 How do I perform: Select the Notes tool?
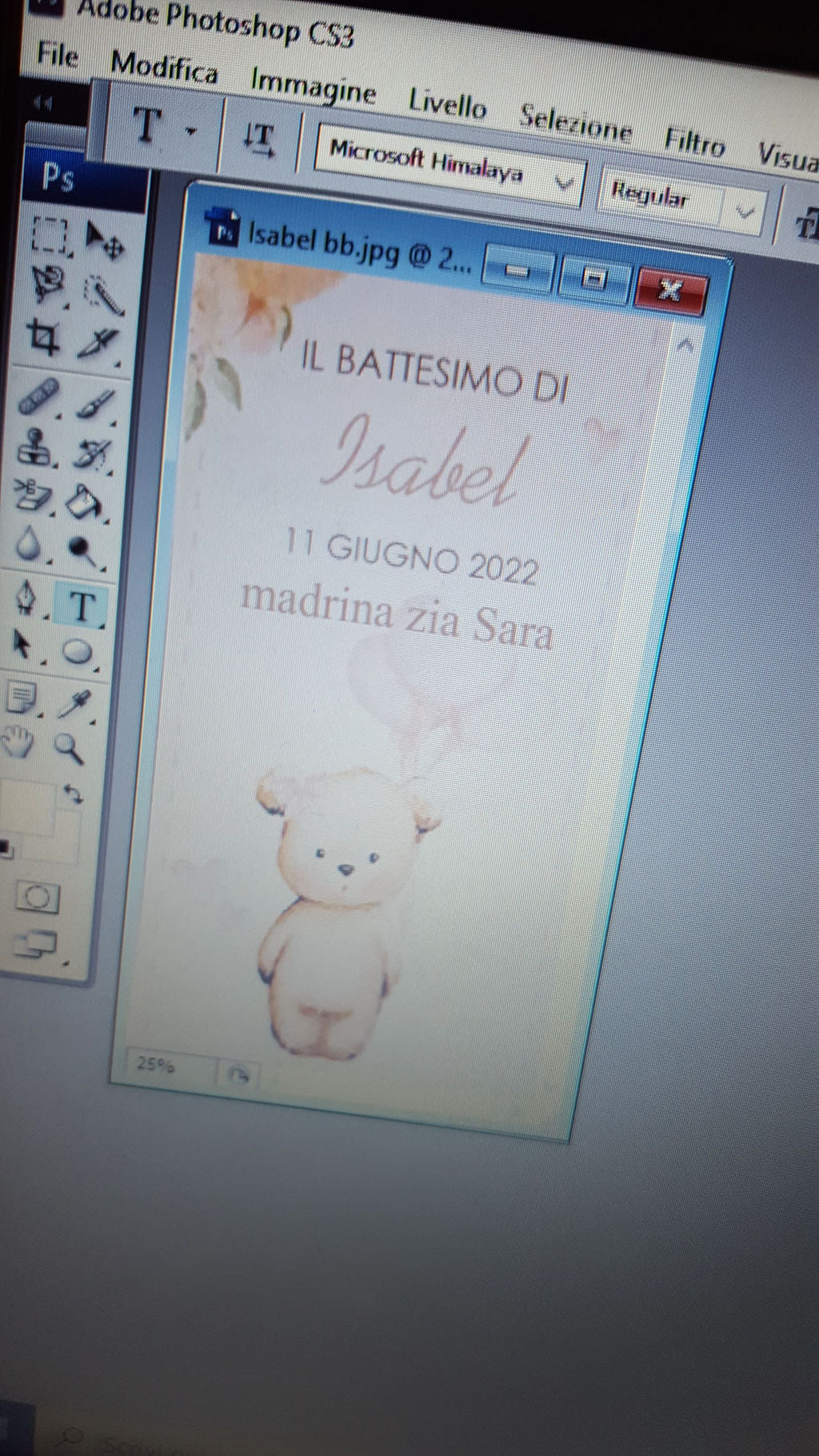(x=22, y=696)
